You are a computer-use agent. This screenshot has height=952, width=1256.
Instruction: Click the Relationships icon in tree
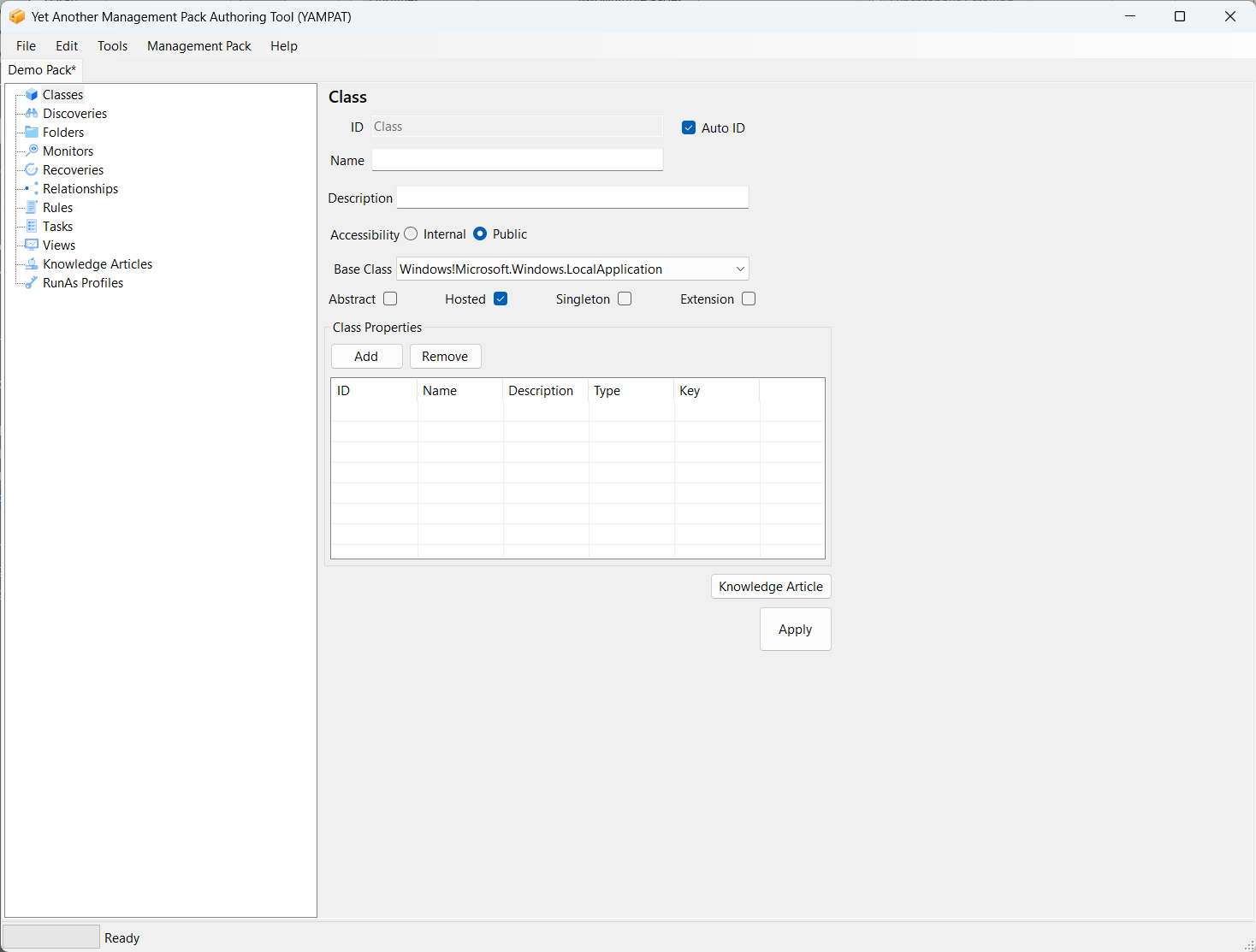click(x=32, y=189)
